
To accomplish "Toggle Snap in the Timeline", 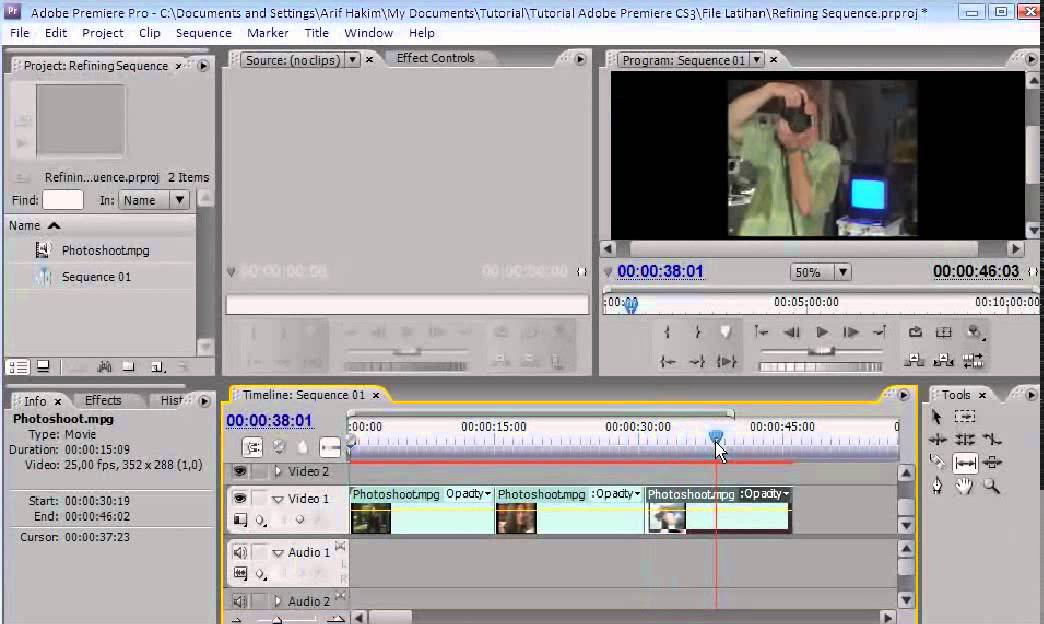I will click(252, 447).
